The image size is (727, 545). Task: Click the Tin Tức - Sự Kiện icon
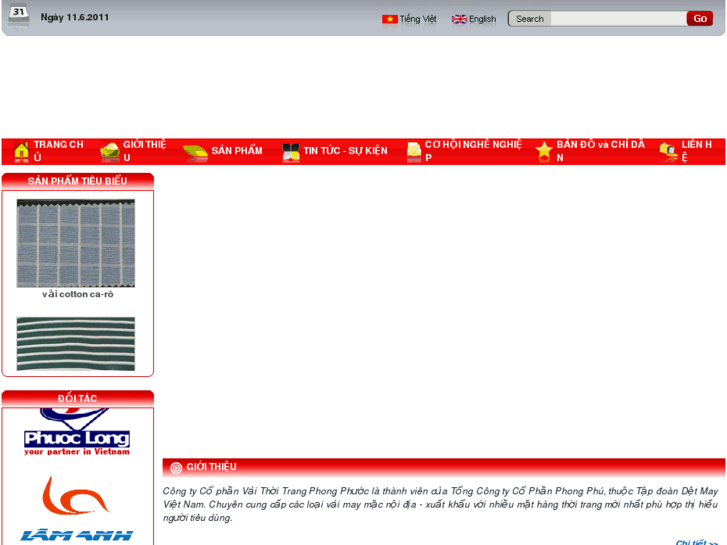[291, 152]
